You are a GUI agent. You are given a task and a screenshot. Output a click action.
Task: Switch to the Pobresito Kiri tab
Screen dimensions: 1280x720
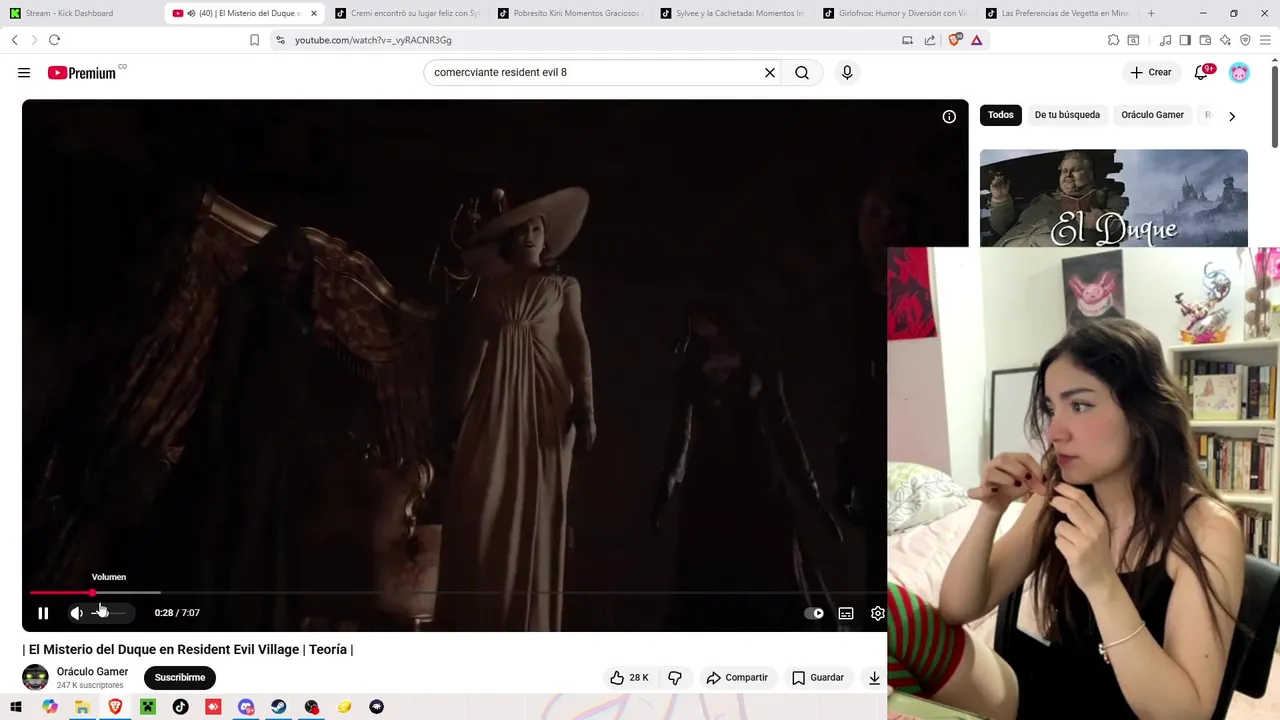(x=570, y=13)
